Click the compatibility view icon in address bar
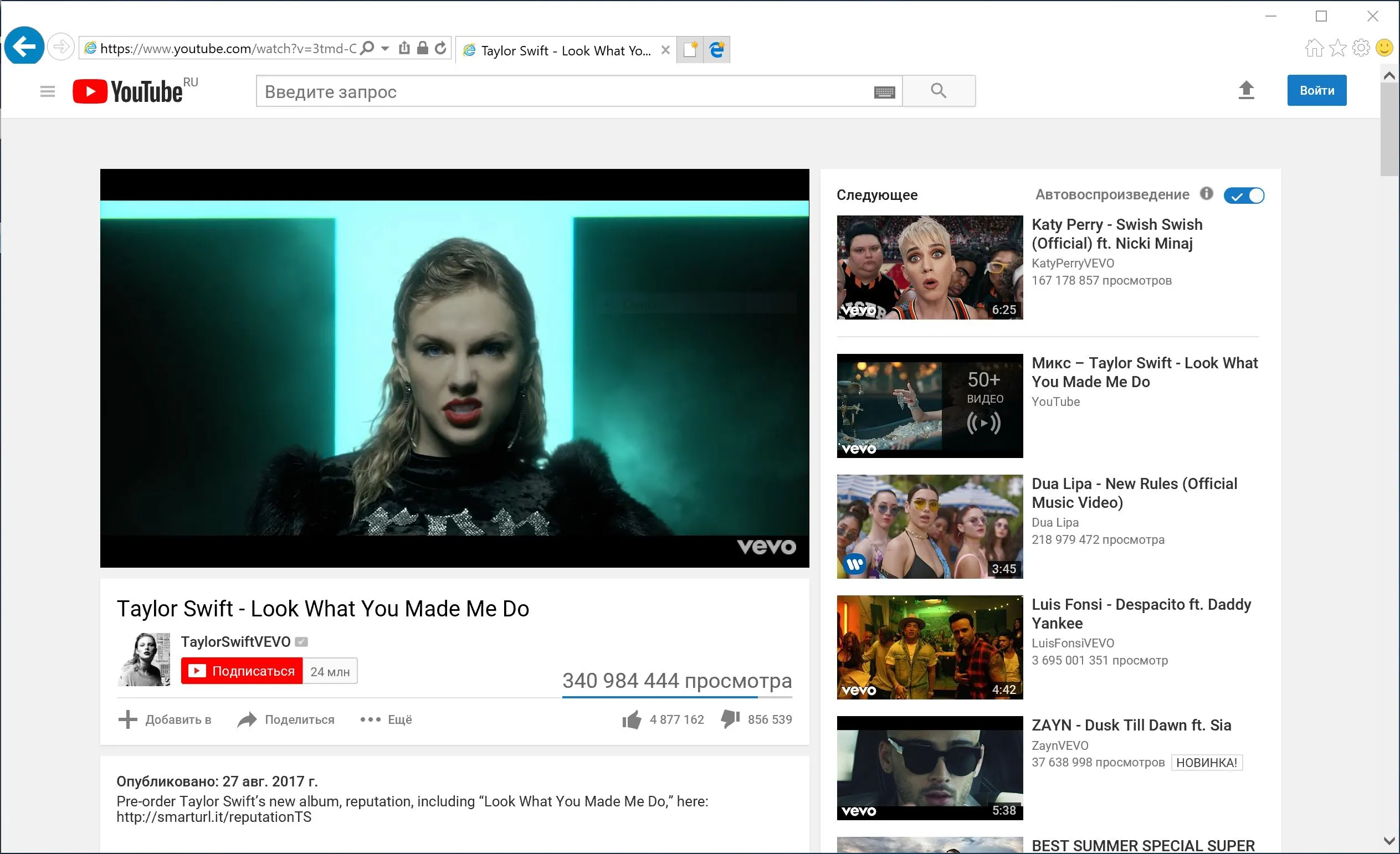This screenshot has width=1400, height=854. (x=404, y=48)
